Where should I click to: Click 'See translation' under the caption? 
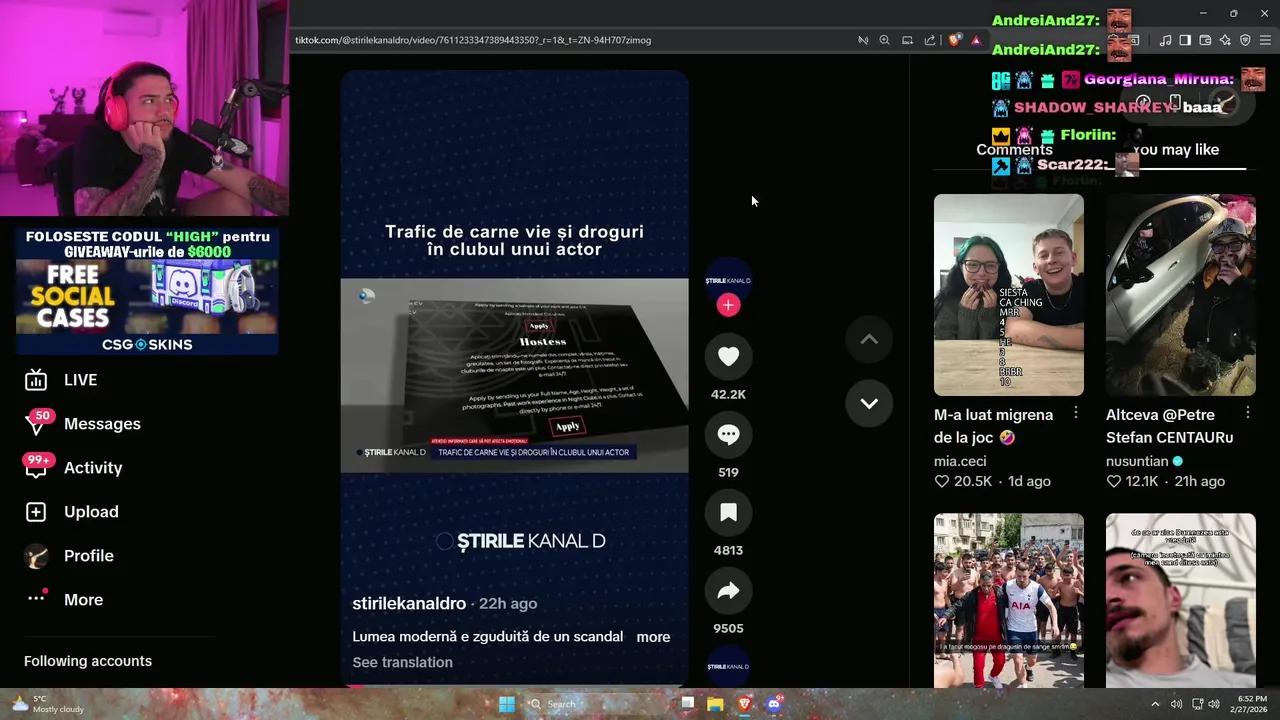pyautogui.click(x=402, y=662)
